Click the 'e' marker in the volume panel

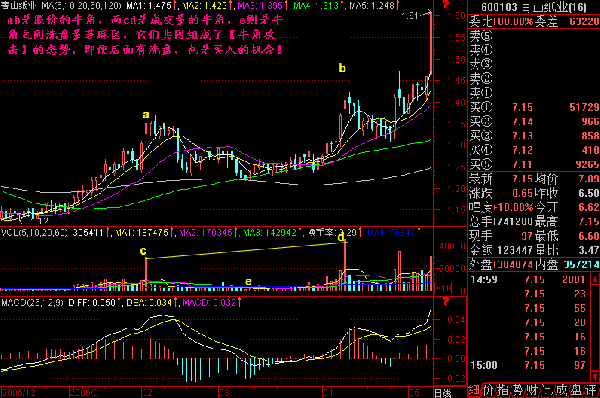pyautogui.click(x=248, y=282)
